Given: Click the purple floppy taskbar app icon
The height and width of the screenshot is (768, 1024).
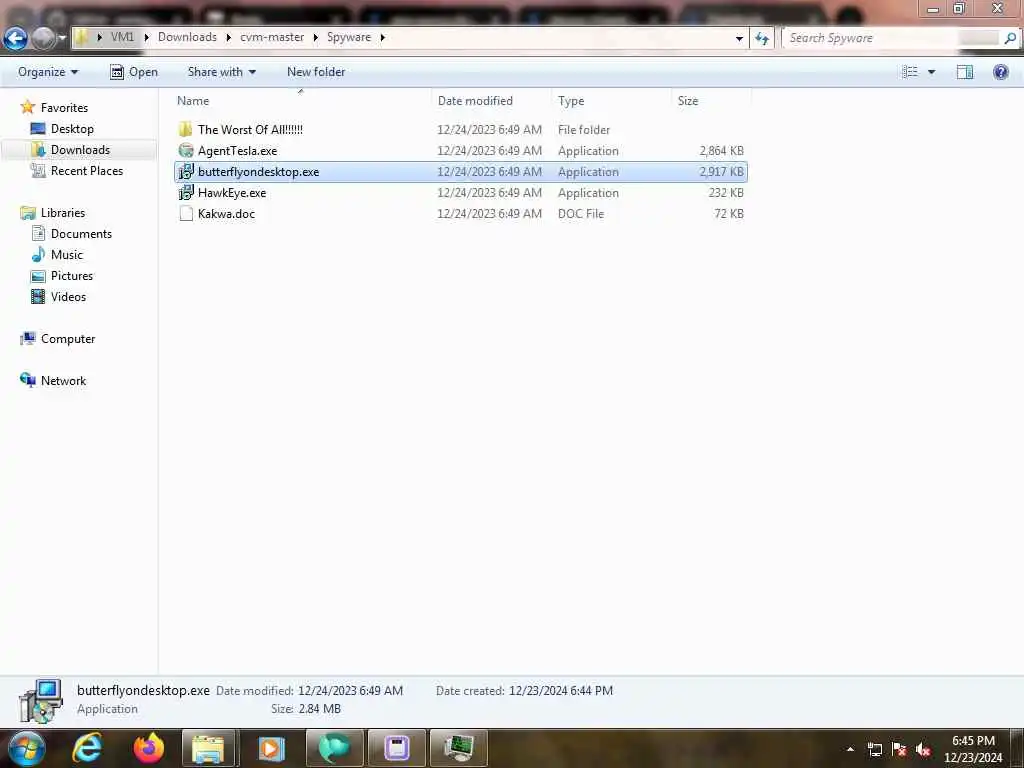Looking at the screenshot, I should tap(396, 748).
